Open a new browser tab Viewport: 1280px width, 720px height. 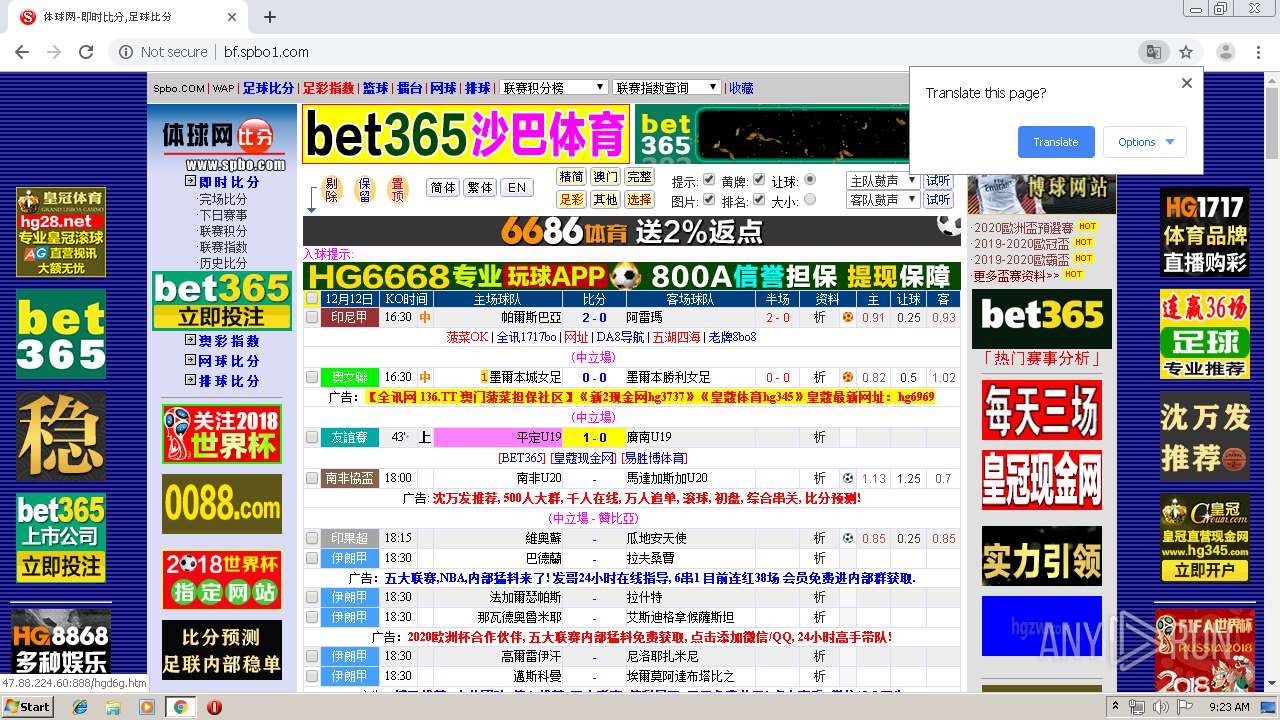(270, 17)
